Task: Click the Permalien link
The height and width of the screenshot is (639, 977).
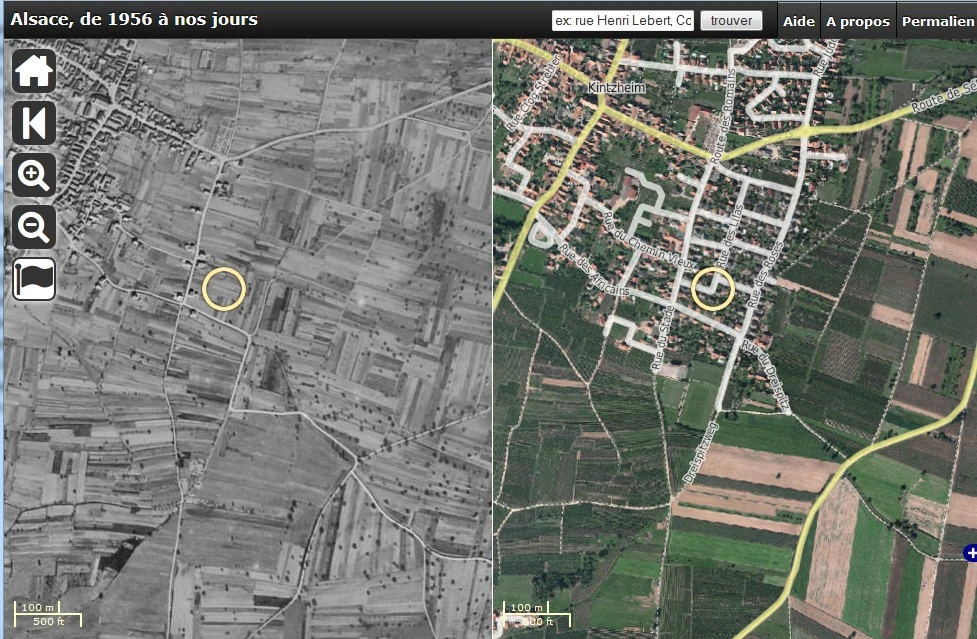Action: (x=938, y=21)
